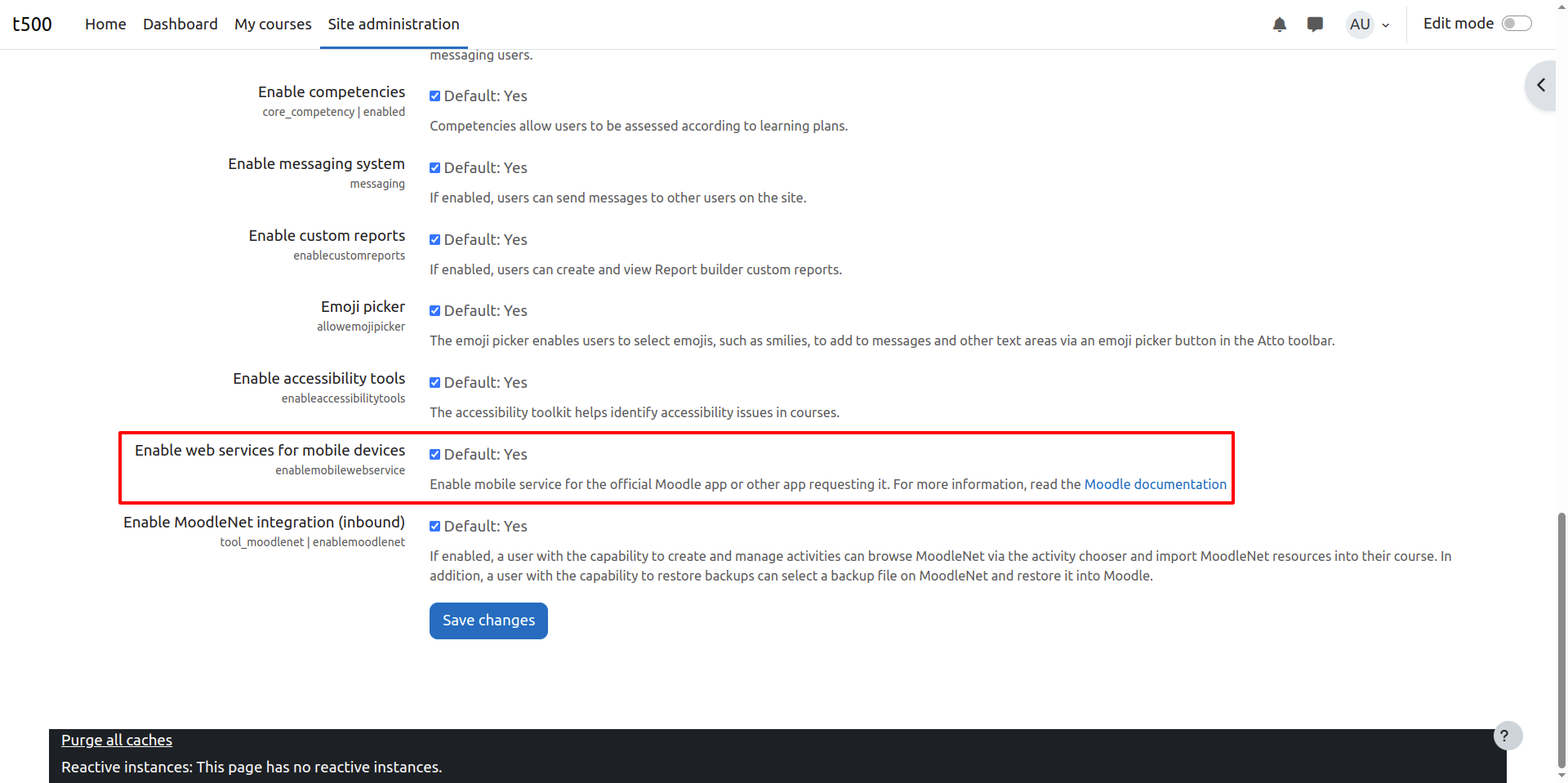Open the messaging drawer chat icon

point(1315,24)
